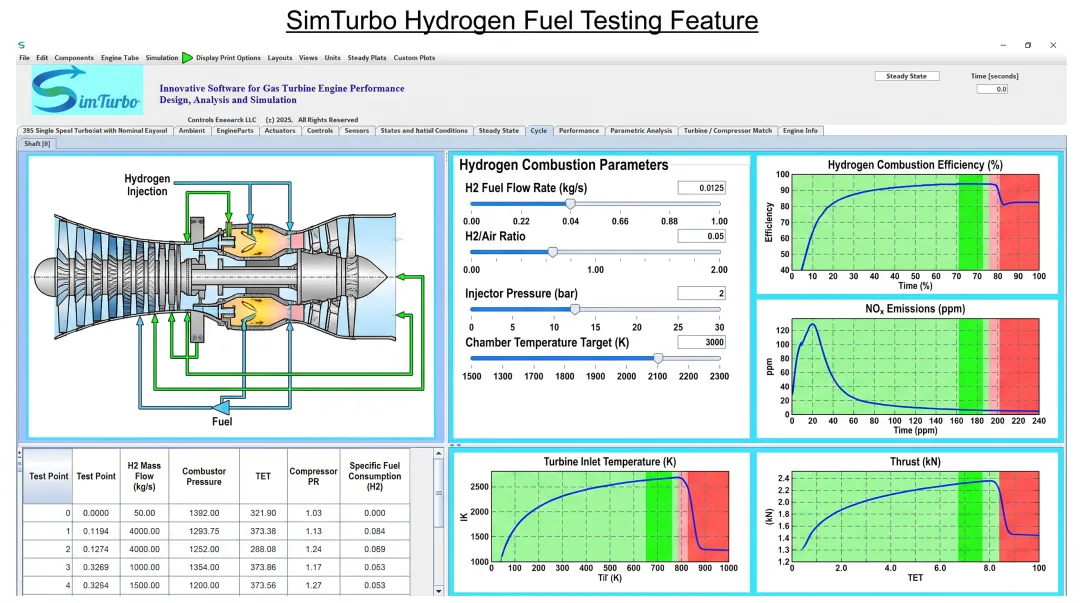Click the Injector Pressure value field
Viewport: 1080px width, 603px height.
[702, 294]
